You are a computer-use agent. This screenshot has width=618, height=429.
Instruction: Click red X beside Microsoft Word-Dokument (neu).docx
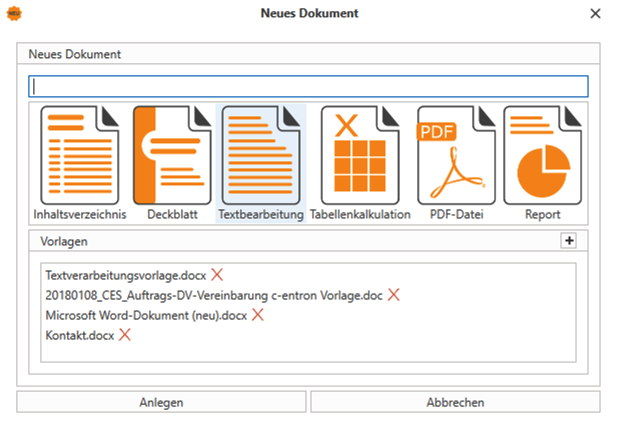[x=257, y=315]
